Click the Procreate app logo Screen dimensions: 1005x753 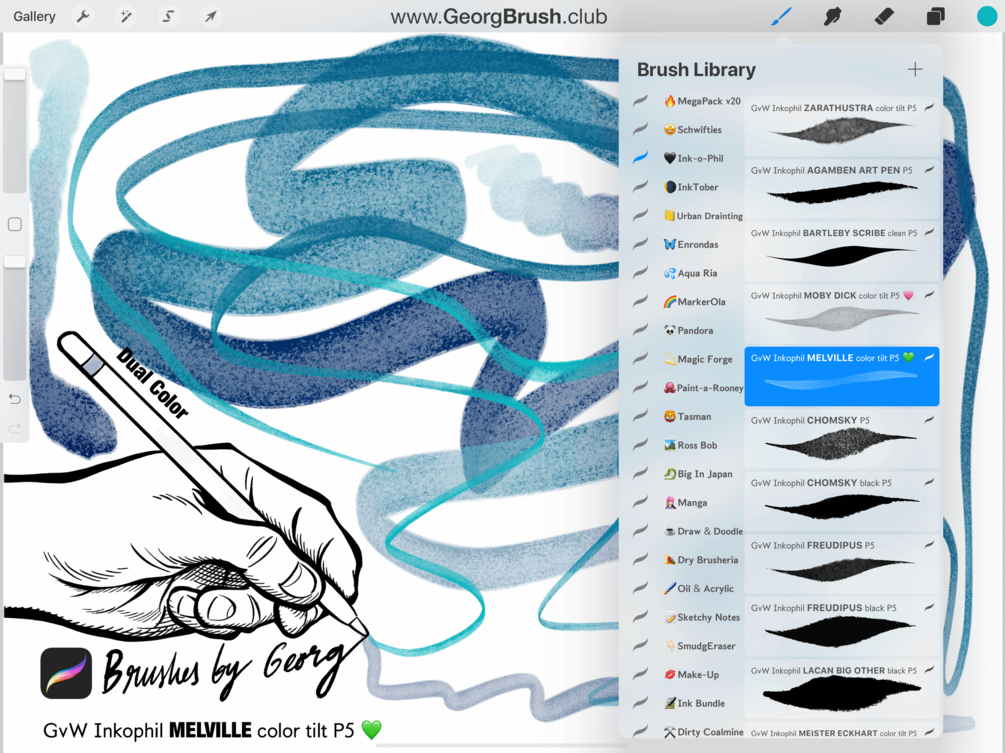pyautogui.click(x=66, y=673)
